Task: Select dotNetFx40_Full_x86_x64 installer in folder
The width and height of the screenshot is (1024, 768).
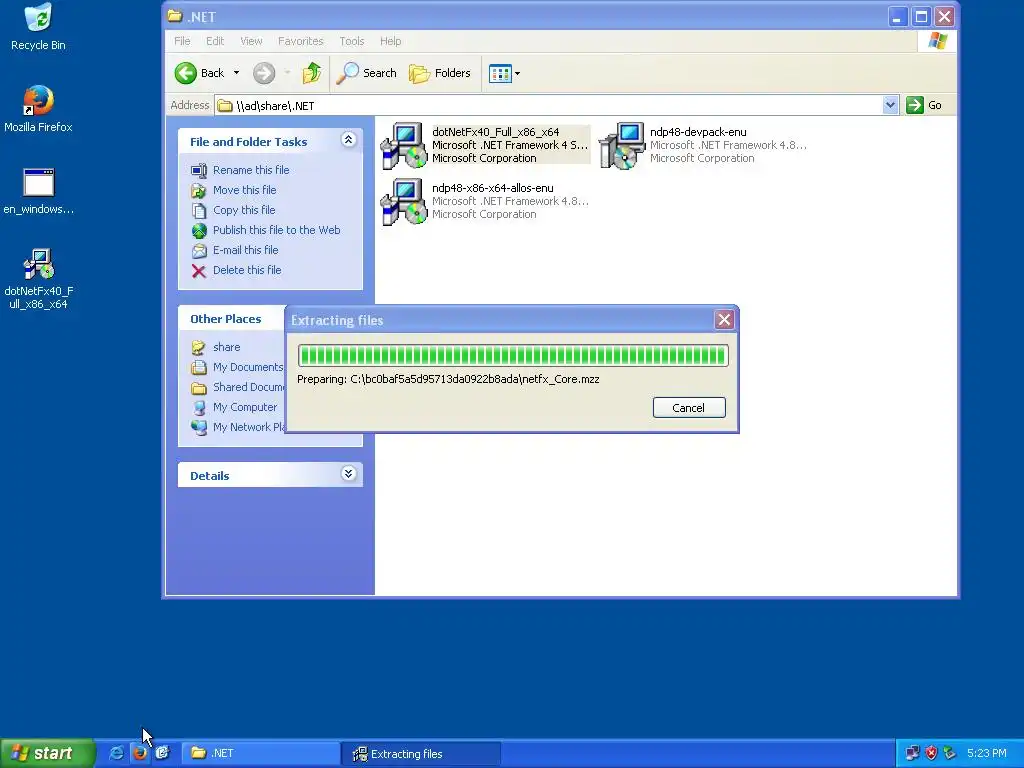Action: [485, 145]
